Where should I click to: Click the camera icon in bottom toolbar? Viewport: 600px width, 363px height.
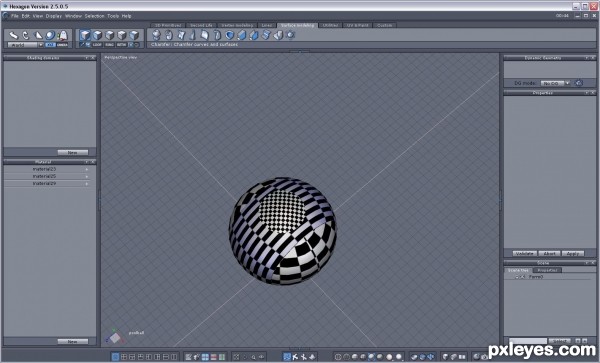[484, 356]
